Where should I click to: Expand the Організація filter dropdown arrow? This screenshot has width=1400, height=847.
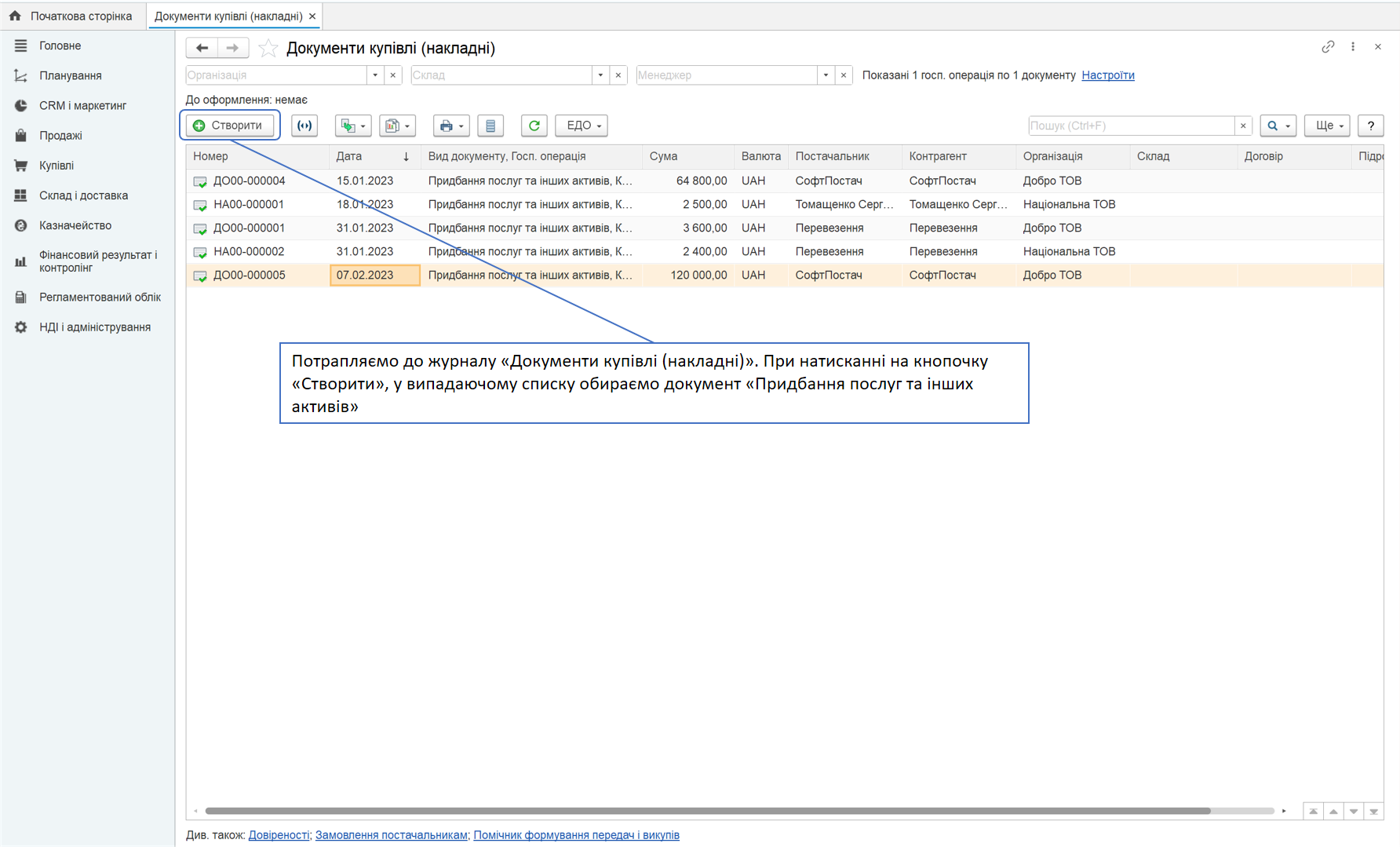[x=375, y=75]
